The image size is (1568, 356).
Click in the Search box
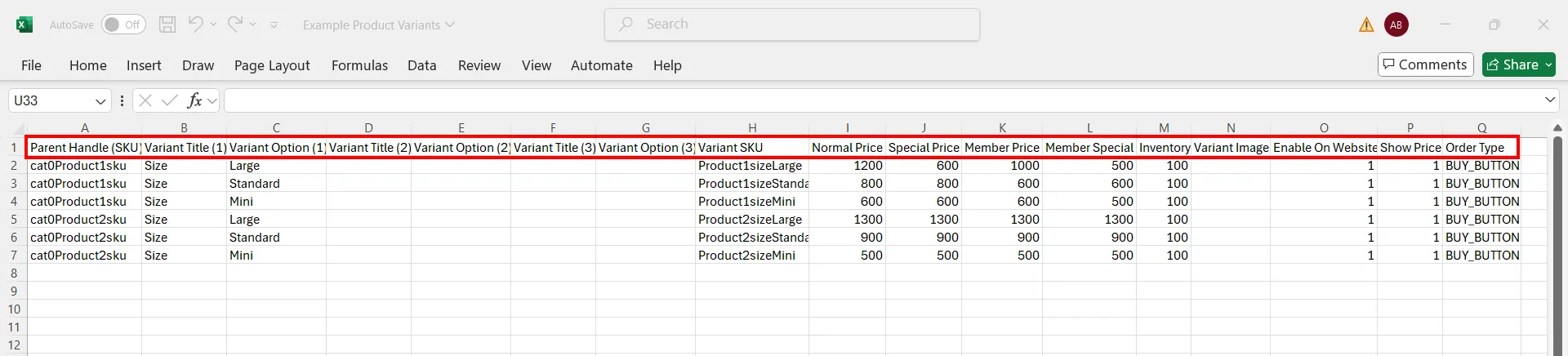click(x=792, y=24)
